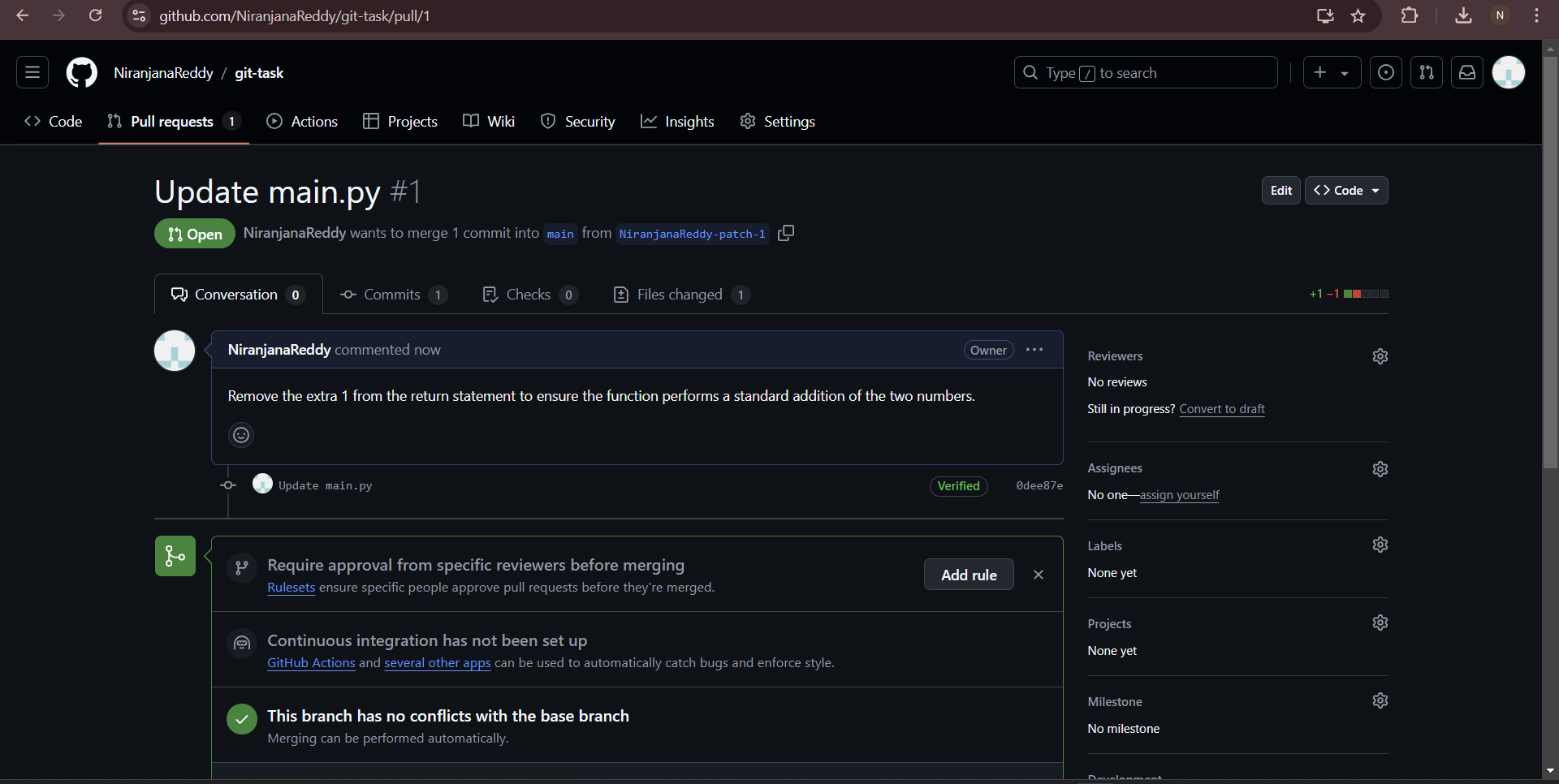
Task: Open the Milestone gear settings
Action: click(x=1380, y=700)
